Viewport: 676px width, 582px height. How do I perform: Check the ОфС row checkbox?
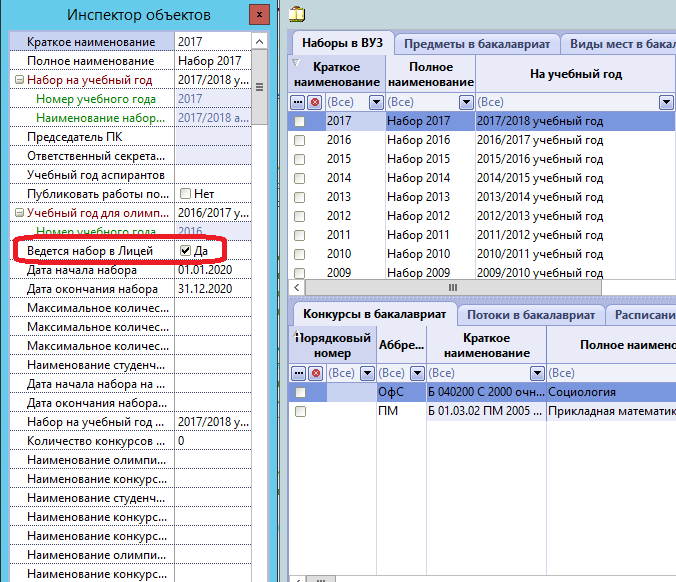pos(300,392)
